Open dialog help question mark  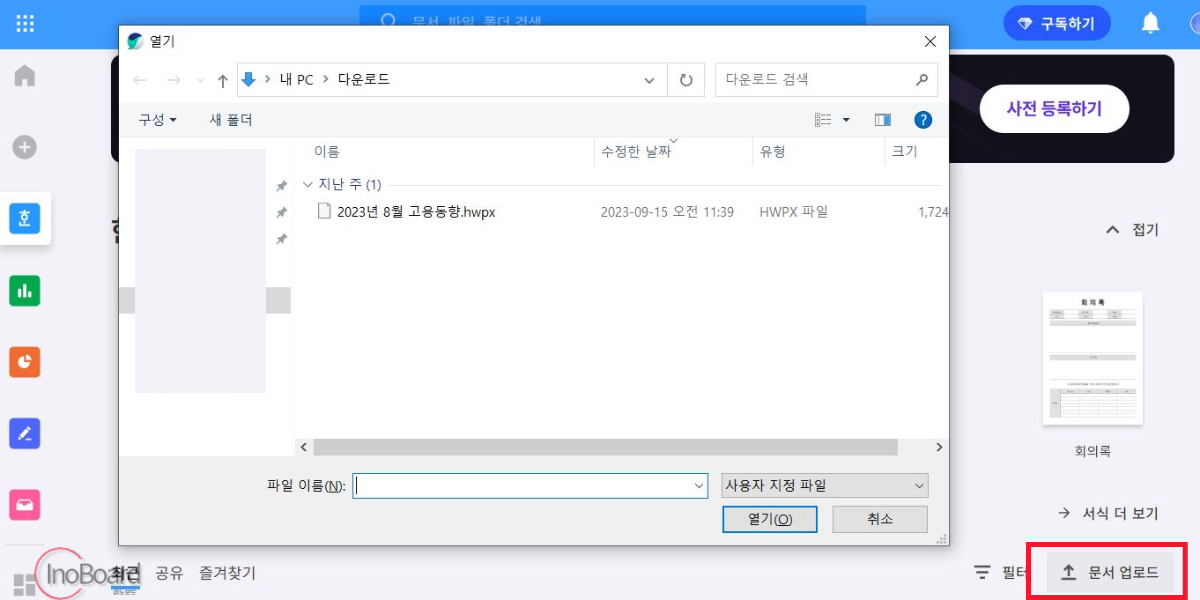923,120
